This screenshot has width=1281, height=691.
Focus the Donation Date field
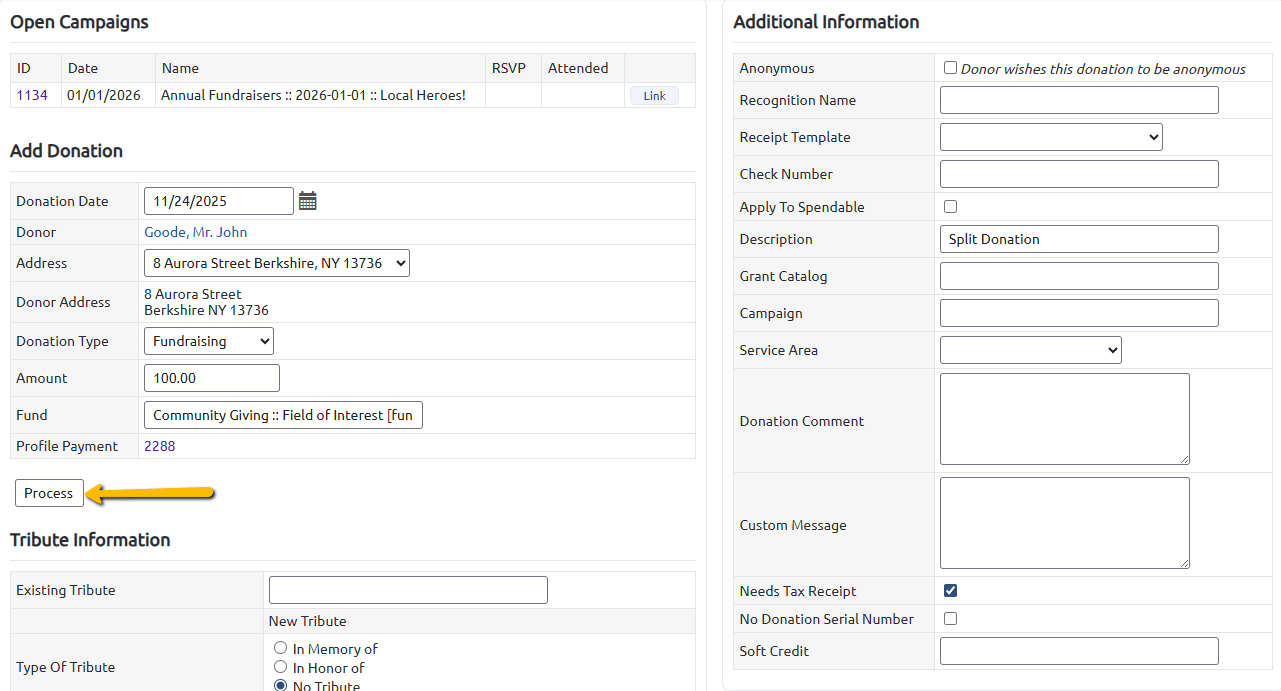(219, 201)
